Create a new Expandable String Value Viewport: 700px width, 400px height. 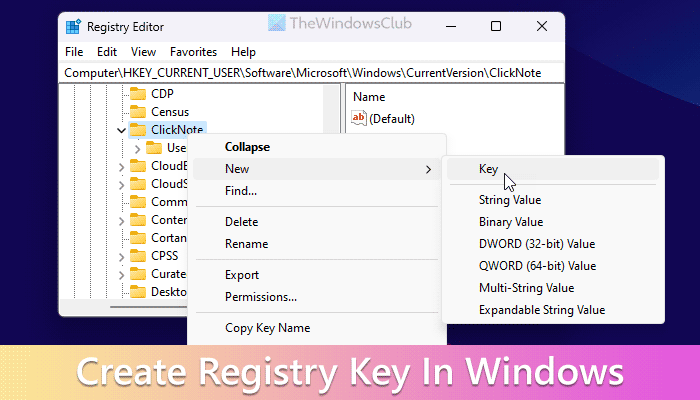point(553,310)
